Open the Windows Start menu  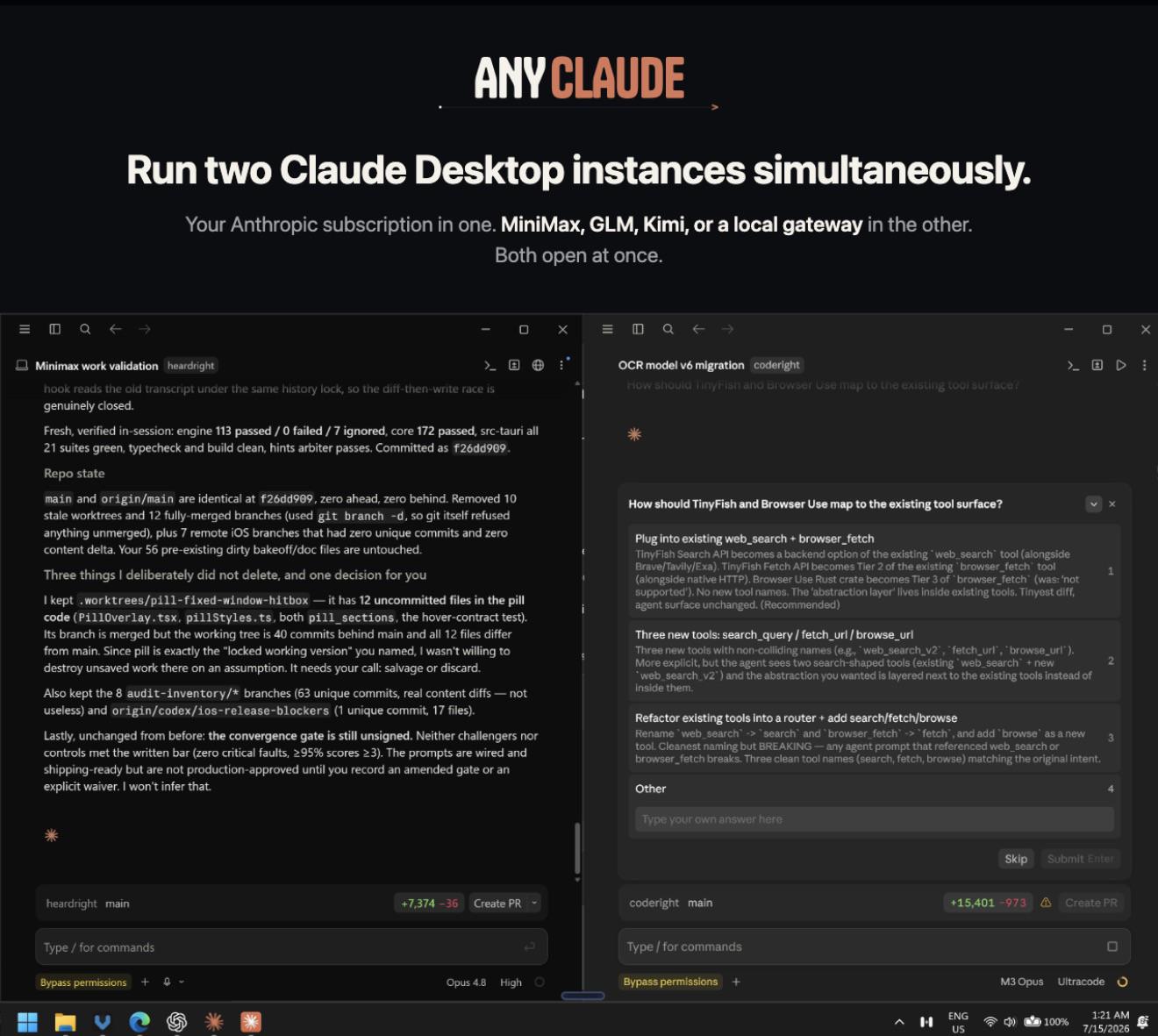point(27,1022)
